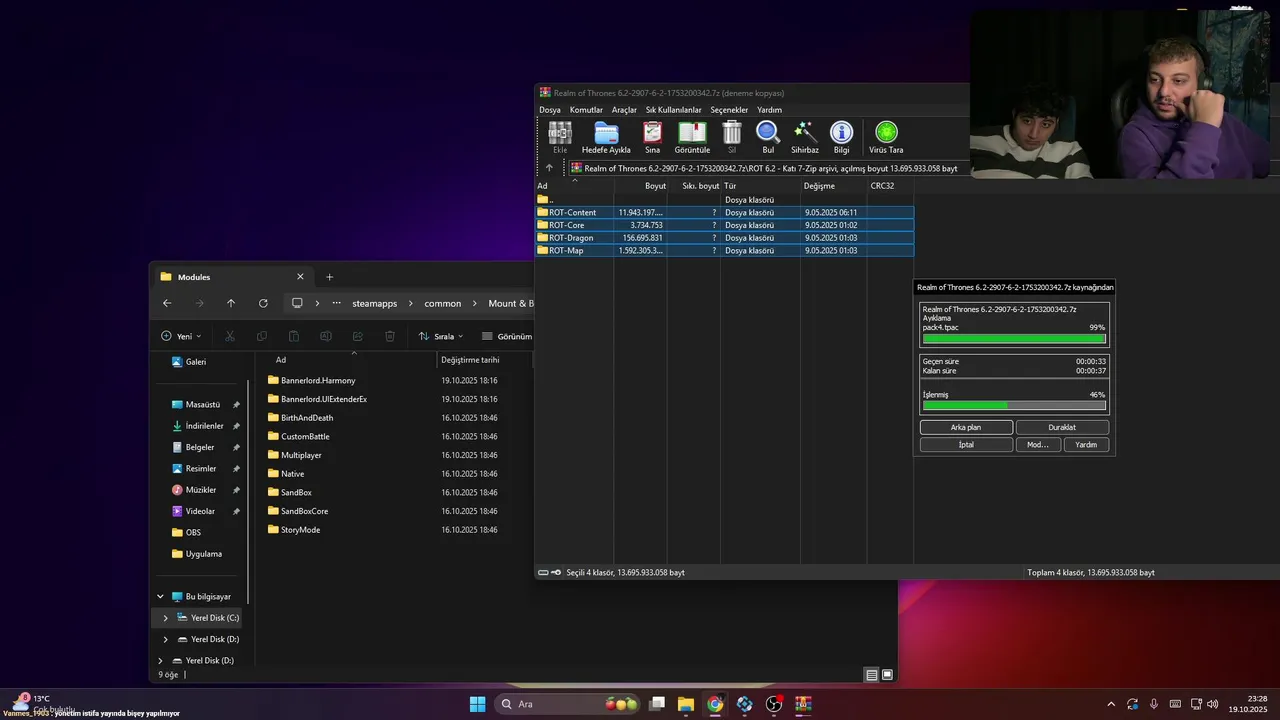Image resolution: width=1280 pixels, height=720 pixels.
Task: Add a new tab in File Explorer
Action: [329, 277]
